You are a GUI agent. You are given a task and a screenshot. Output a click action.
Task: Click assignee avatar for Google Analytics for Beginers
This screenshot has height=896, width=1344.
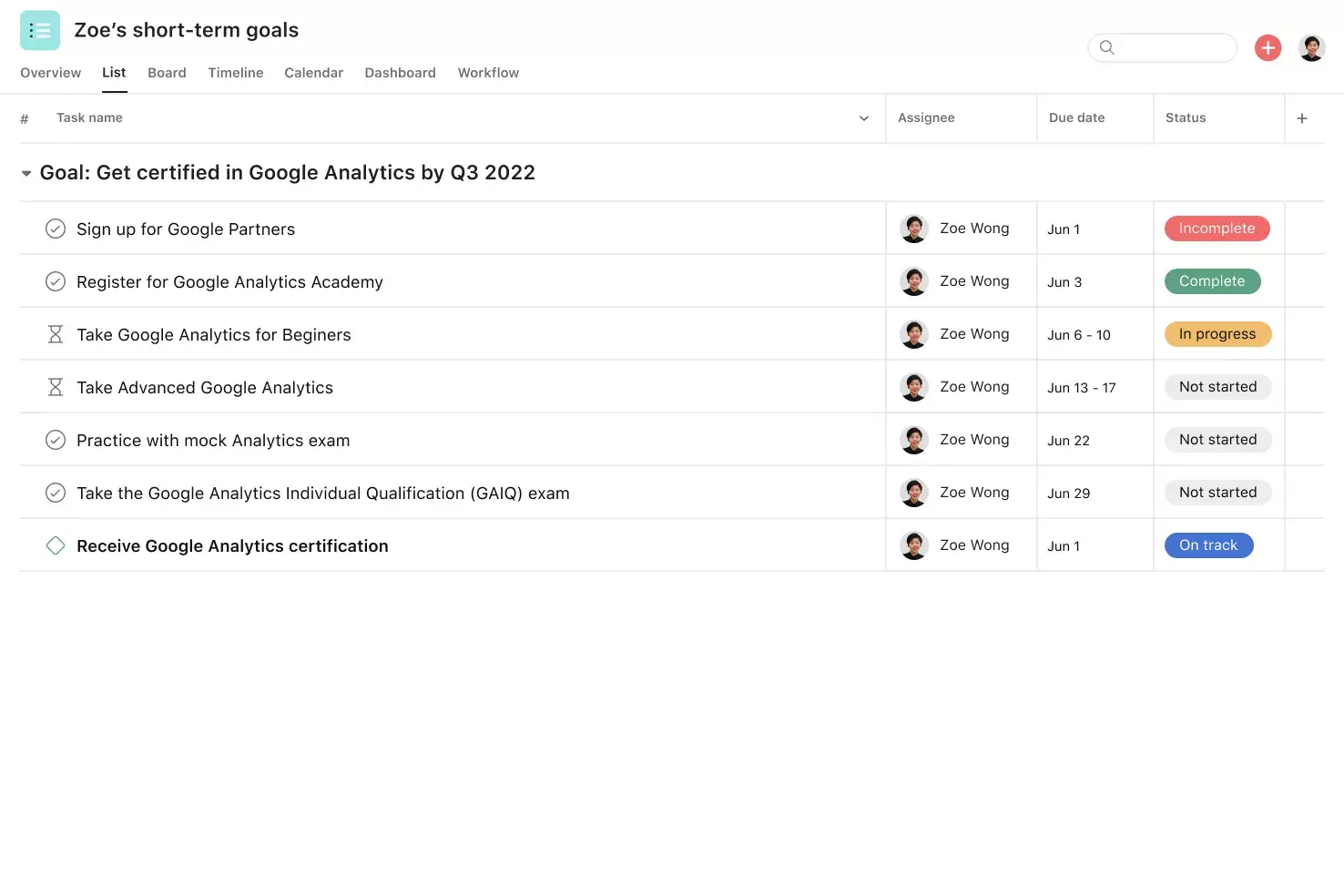[x=914, y=334]
